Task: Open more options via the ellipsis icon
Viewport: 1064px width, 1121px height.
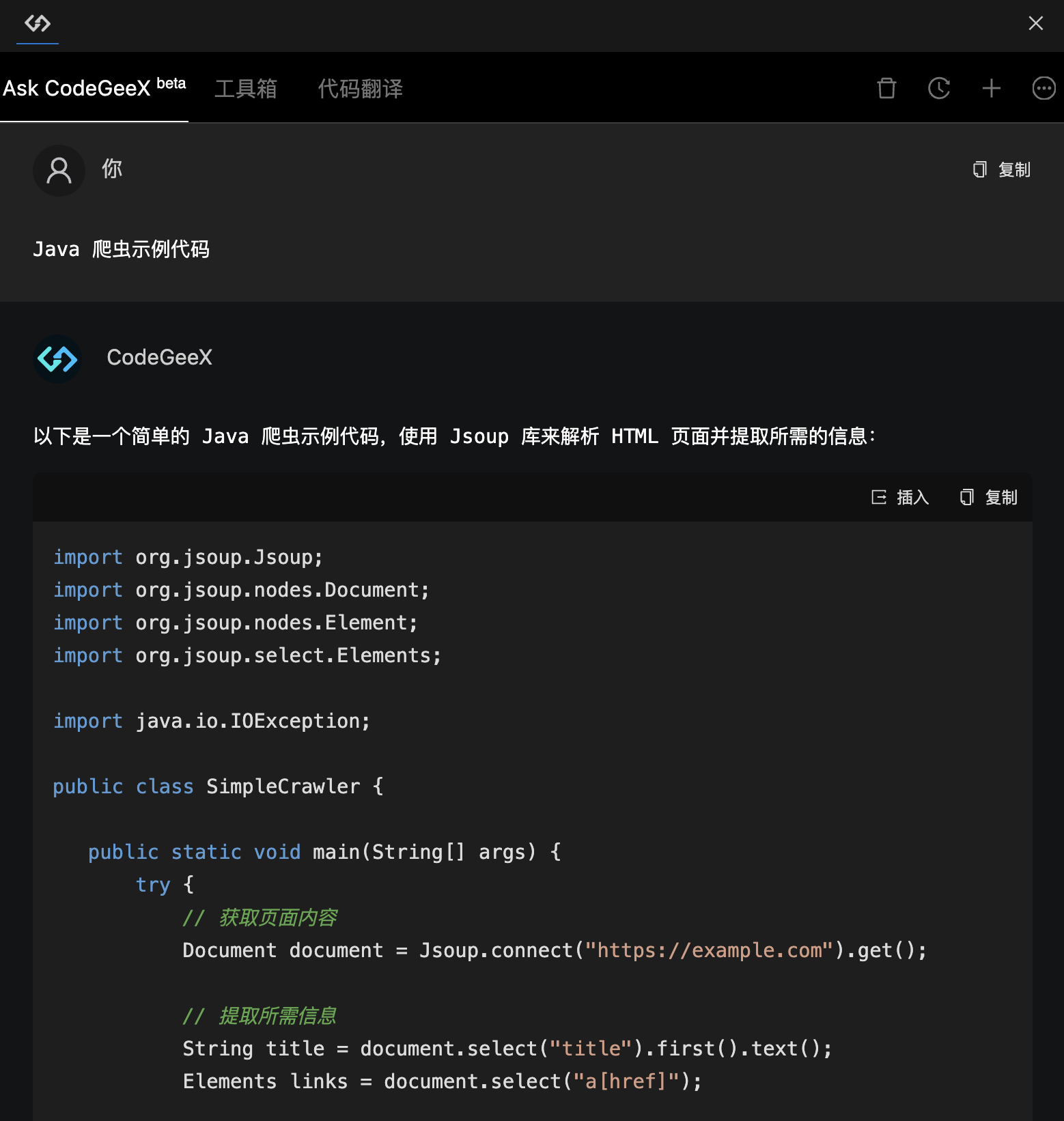Action: tap(1044, 88)
